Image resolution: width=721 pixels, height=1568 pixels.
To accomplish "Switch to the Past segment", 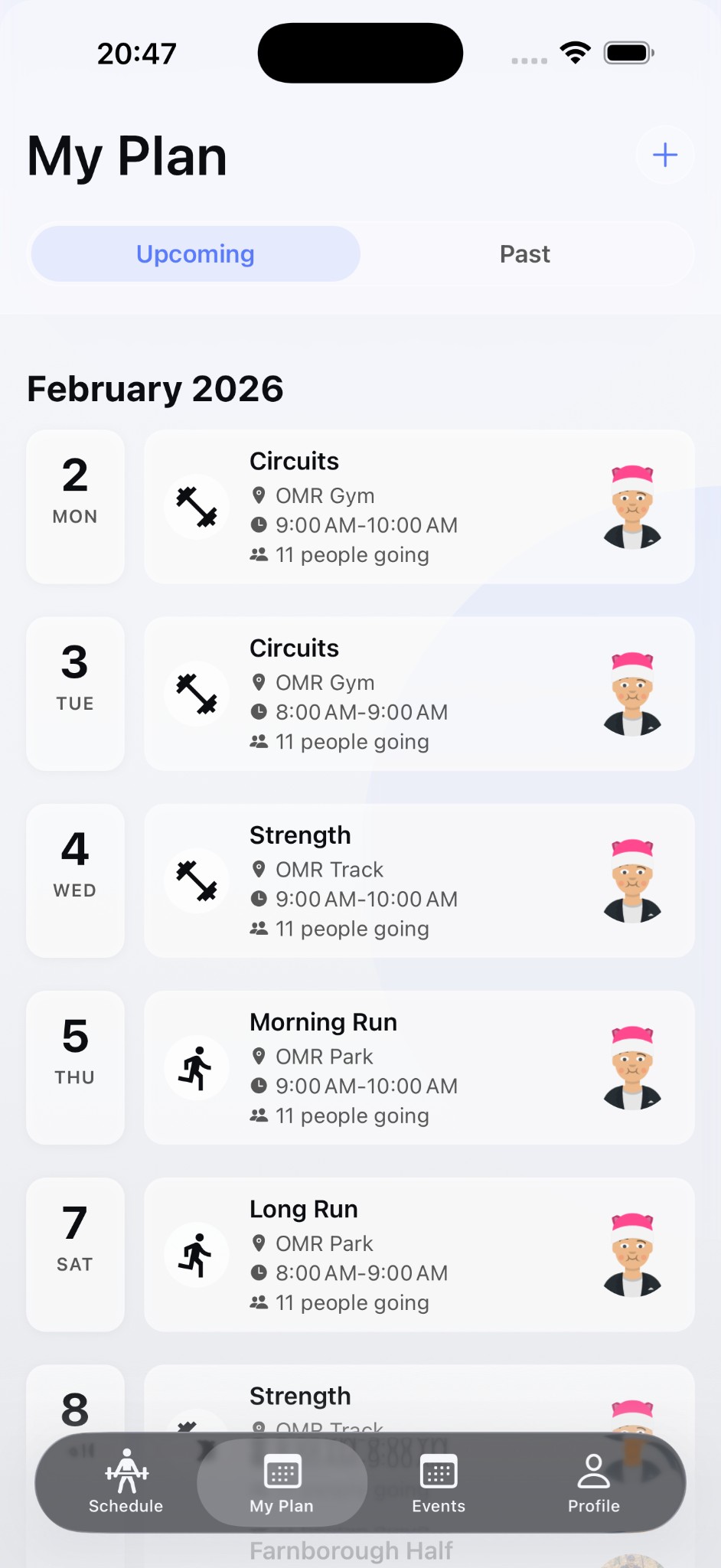I will [524, 254].
